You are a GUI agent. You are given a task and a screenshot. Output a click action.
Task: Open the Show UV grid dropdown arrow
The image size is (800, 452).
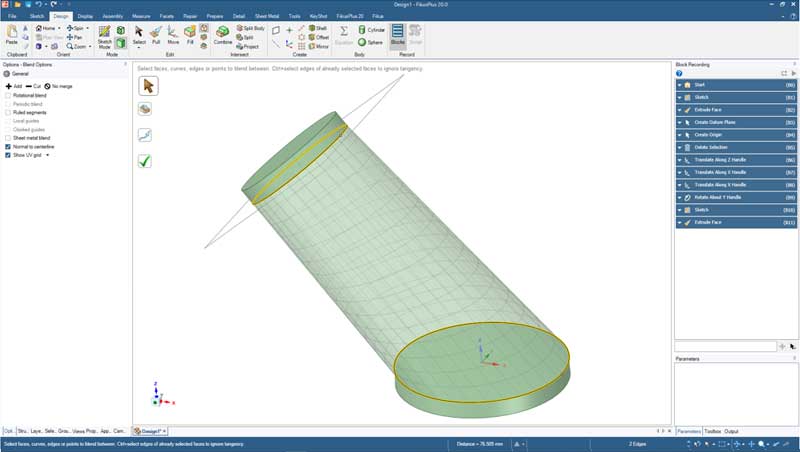coord(47,155)
